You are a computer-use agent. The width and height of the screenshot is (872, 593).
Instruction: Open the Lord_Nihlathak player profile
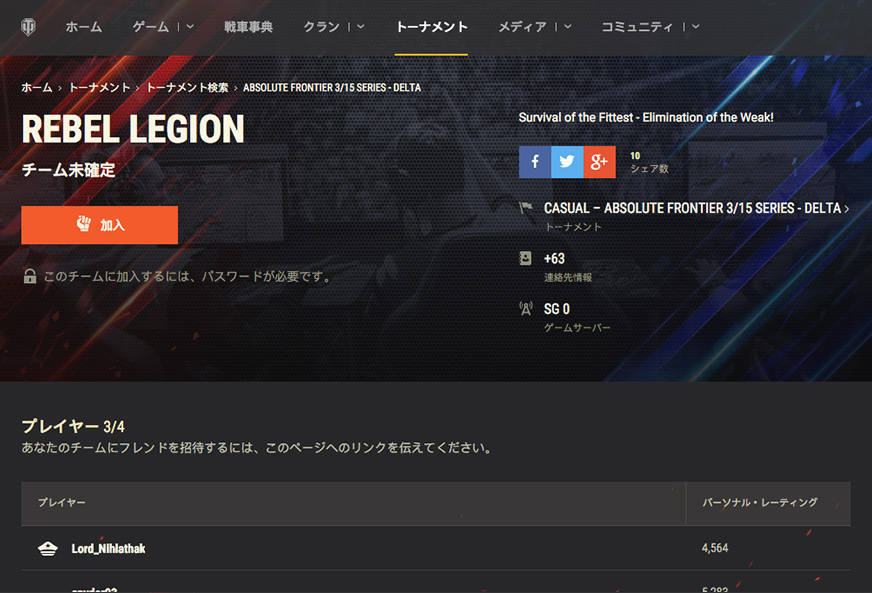point(108,548)
